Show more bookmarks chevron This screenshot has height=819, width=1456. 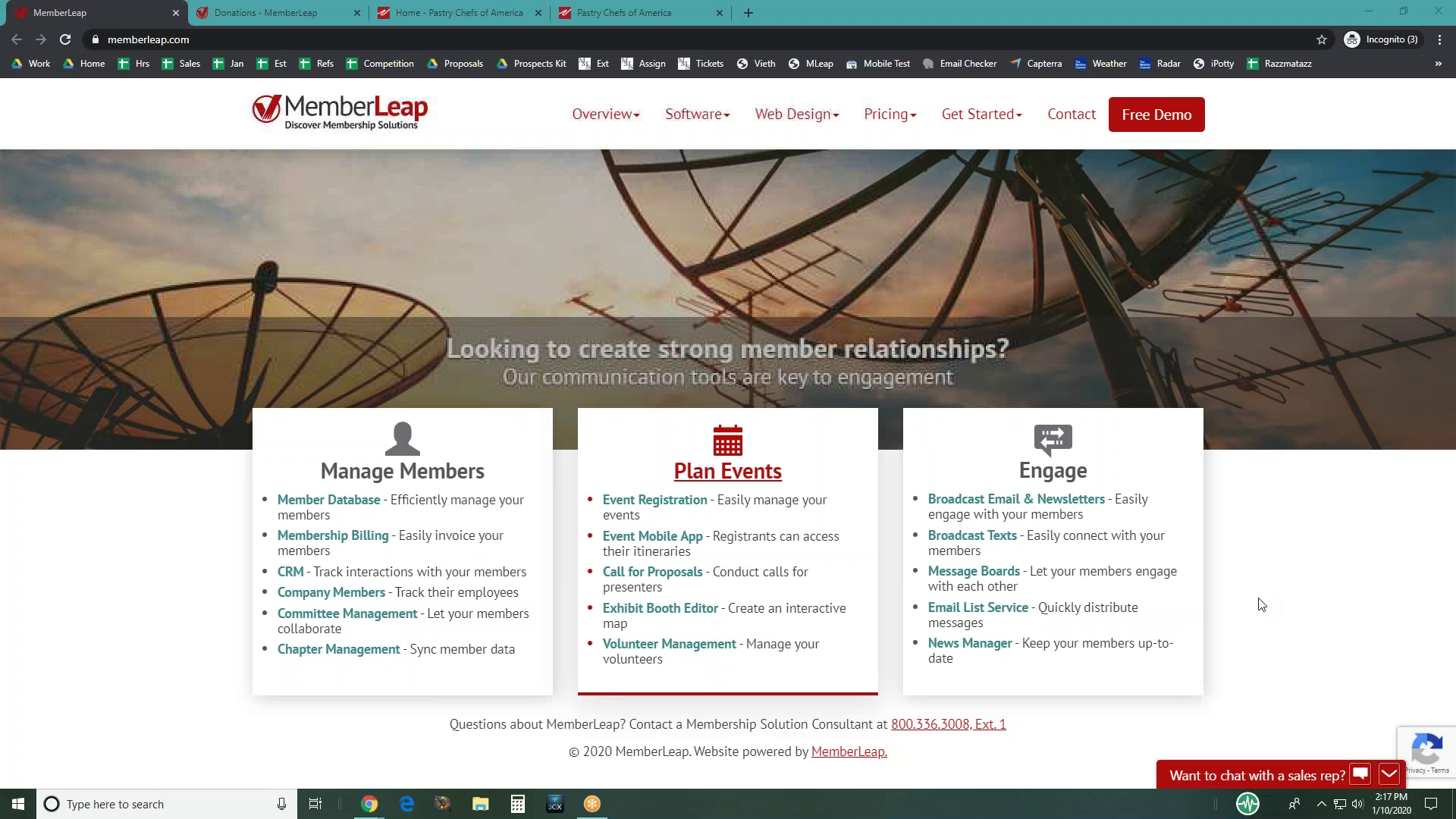click(x=1438, y=64)
